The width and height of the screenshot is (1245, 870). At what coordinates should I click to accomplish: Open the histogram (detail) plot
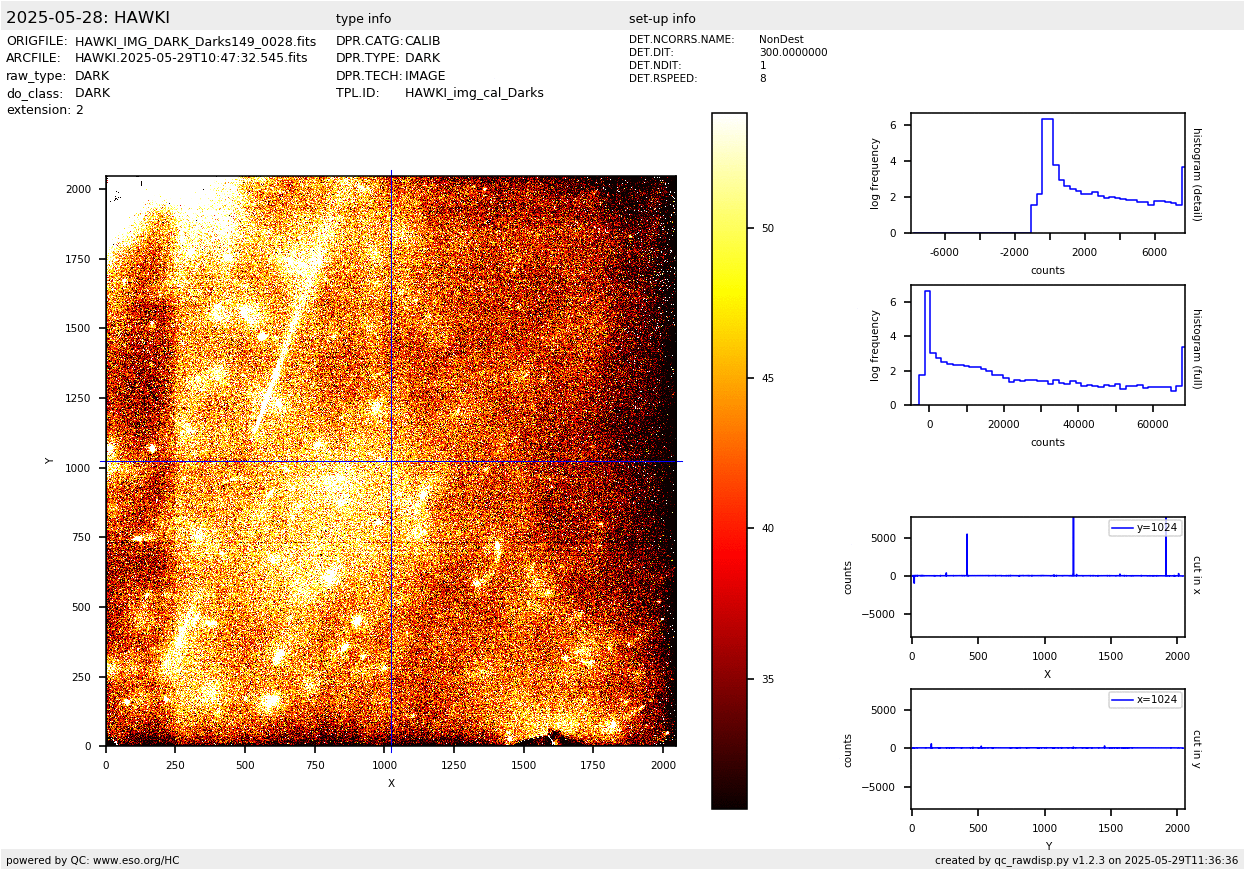1047,173
